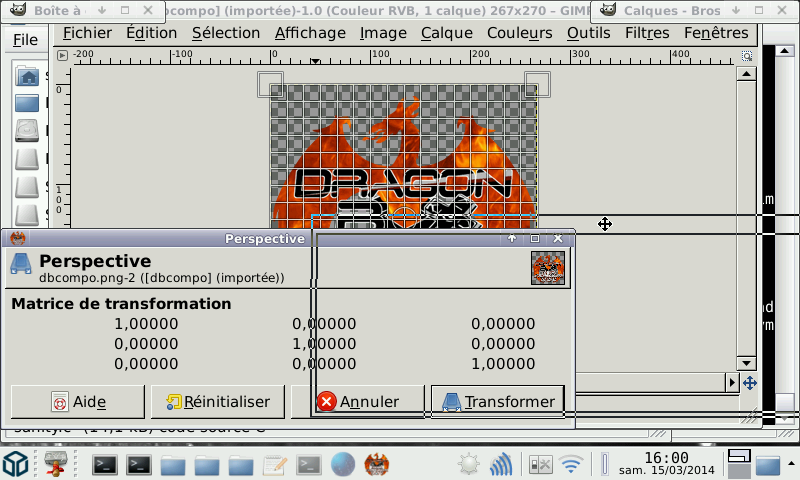Click the canvas vertical scrollbar track
Image resolution: width=800 pixels, height=480 pixels.
point(746,219)
